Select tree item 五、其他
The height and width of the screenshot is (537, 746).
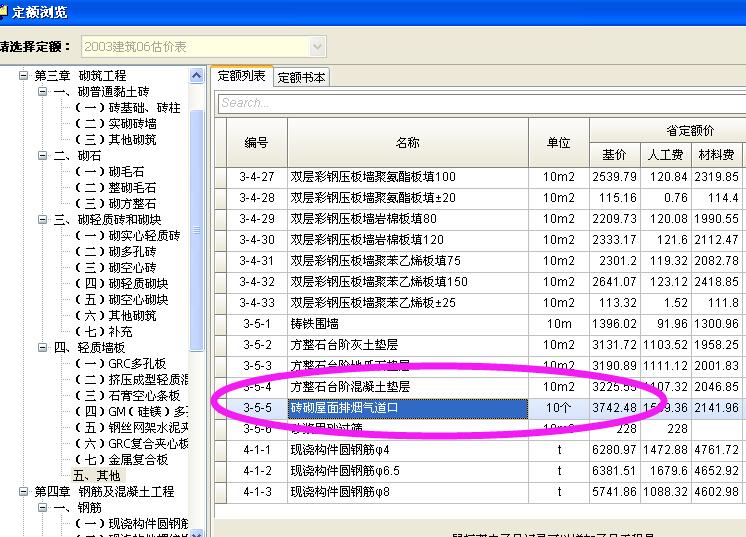pos(97,476)
